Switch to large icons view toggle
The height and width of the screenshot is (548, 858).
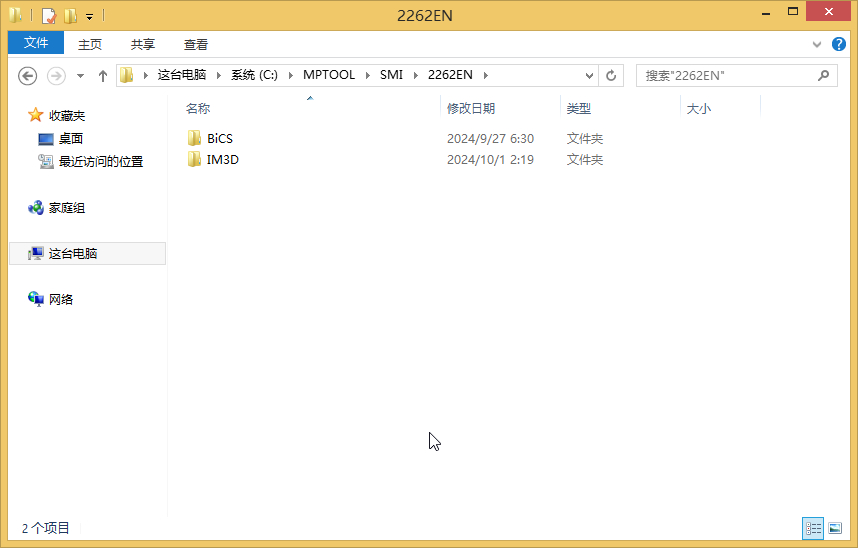coord(834,528)
